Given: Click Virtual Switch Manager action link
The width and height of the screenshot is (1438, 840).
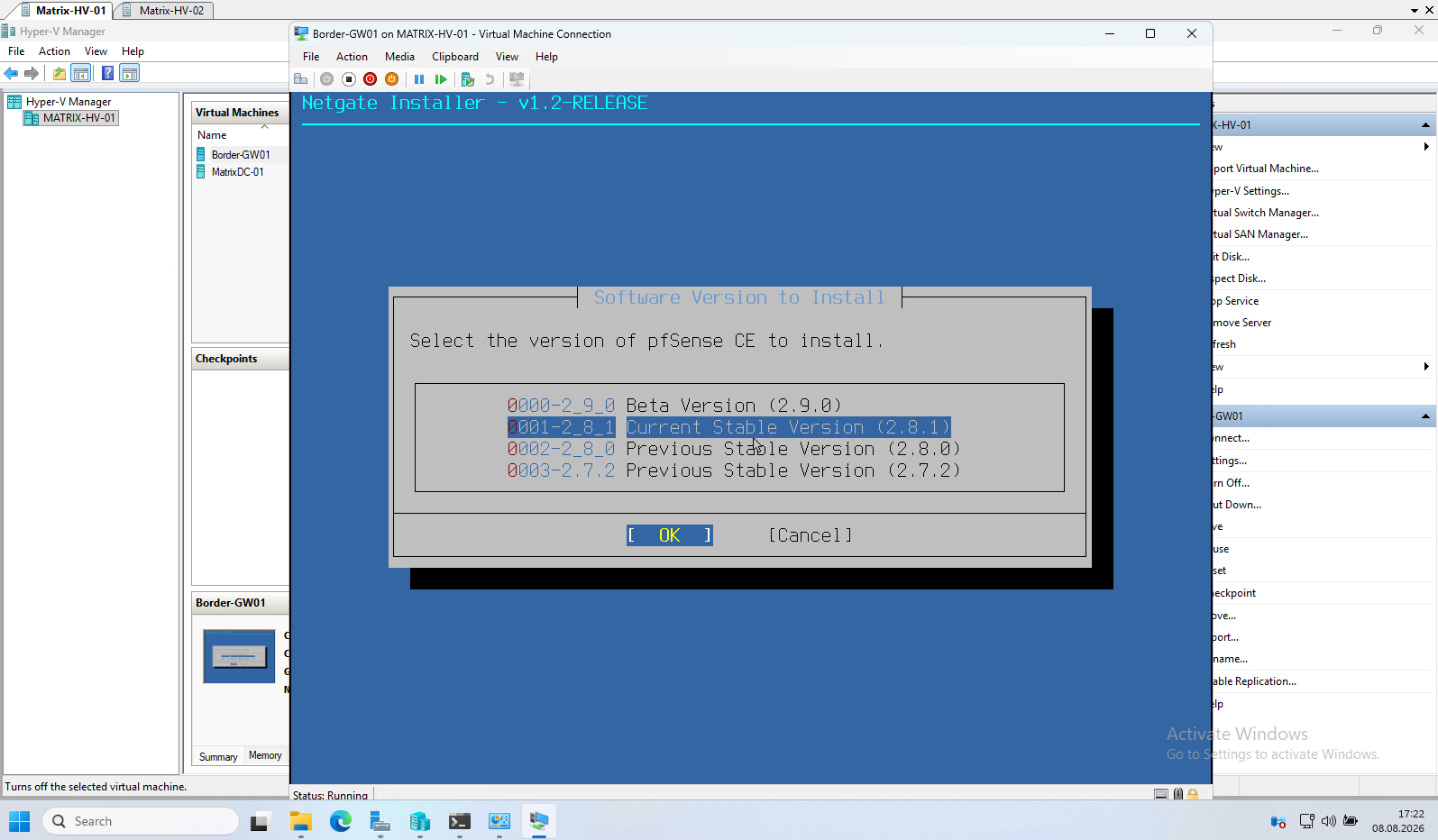Looking at the screenshot, I should (1266, 213).
